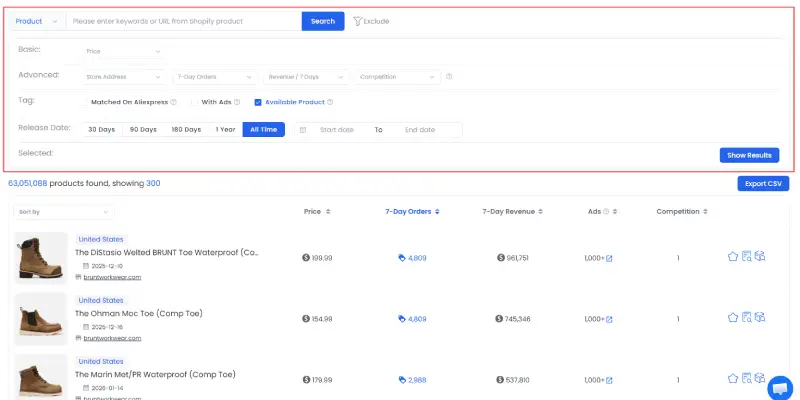Click the End date field

[420, 130]
